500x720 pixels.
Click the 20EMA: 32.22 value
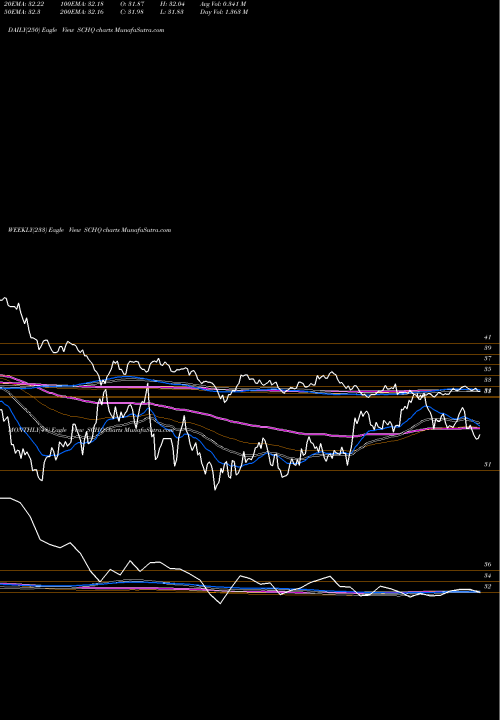tap(24, 4)
